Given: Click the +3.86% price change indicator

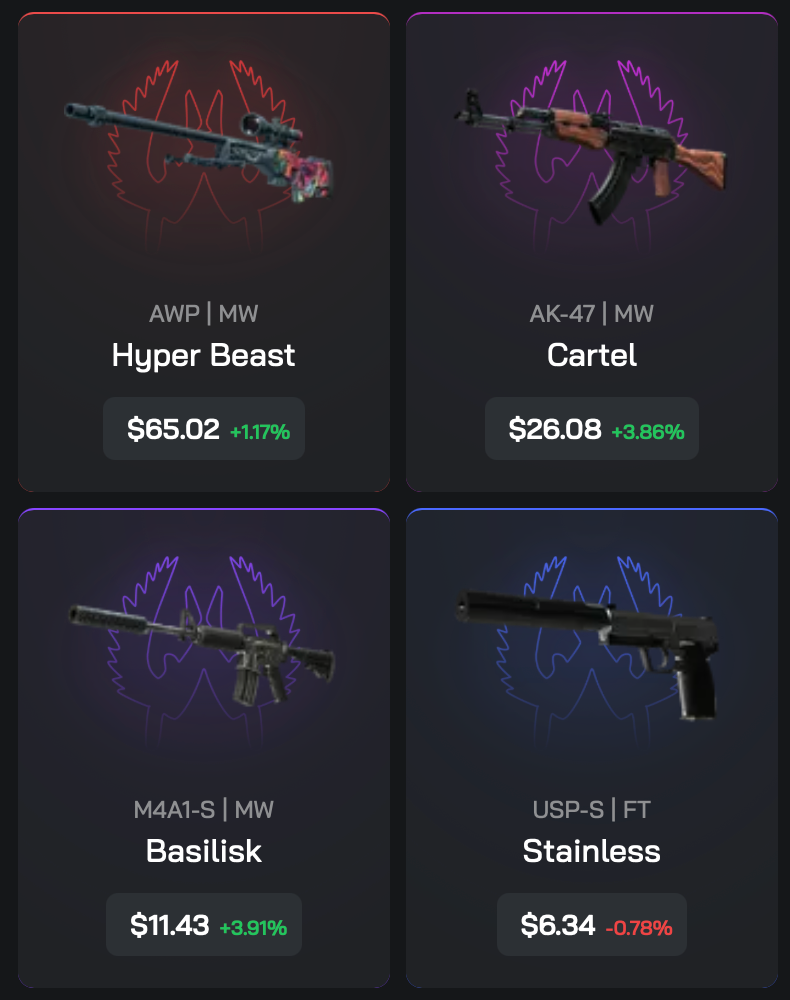Looking at the screenshot, I should pyautogui.click(x=648, y=432).
